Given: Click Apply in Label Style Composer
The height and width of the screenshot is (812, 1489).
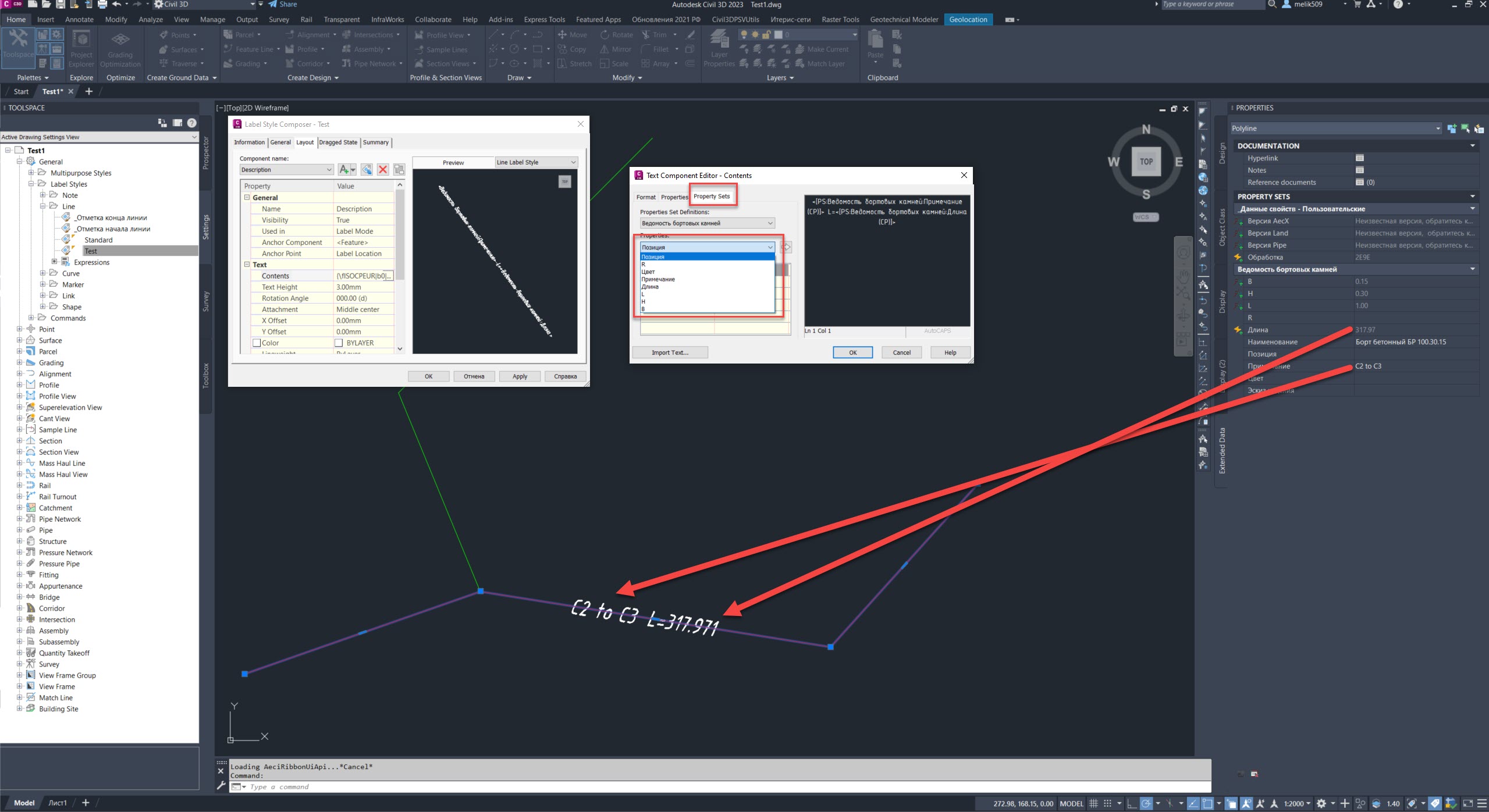Looking at the screenshot, I should 520,376.
